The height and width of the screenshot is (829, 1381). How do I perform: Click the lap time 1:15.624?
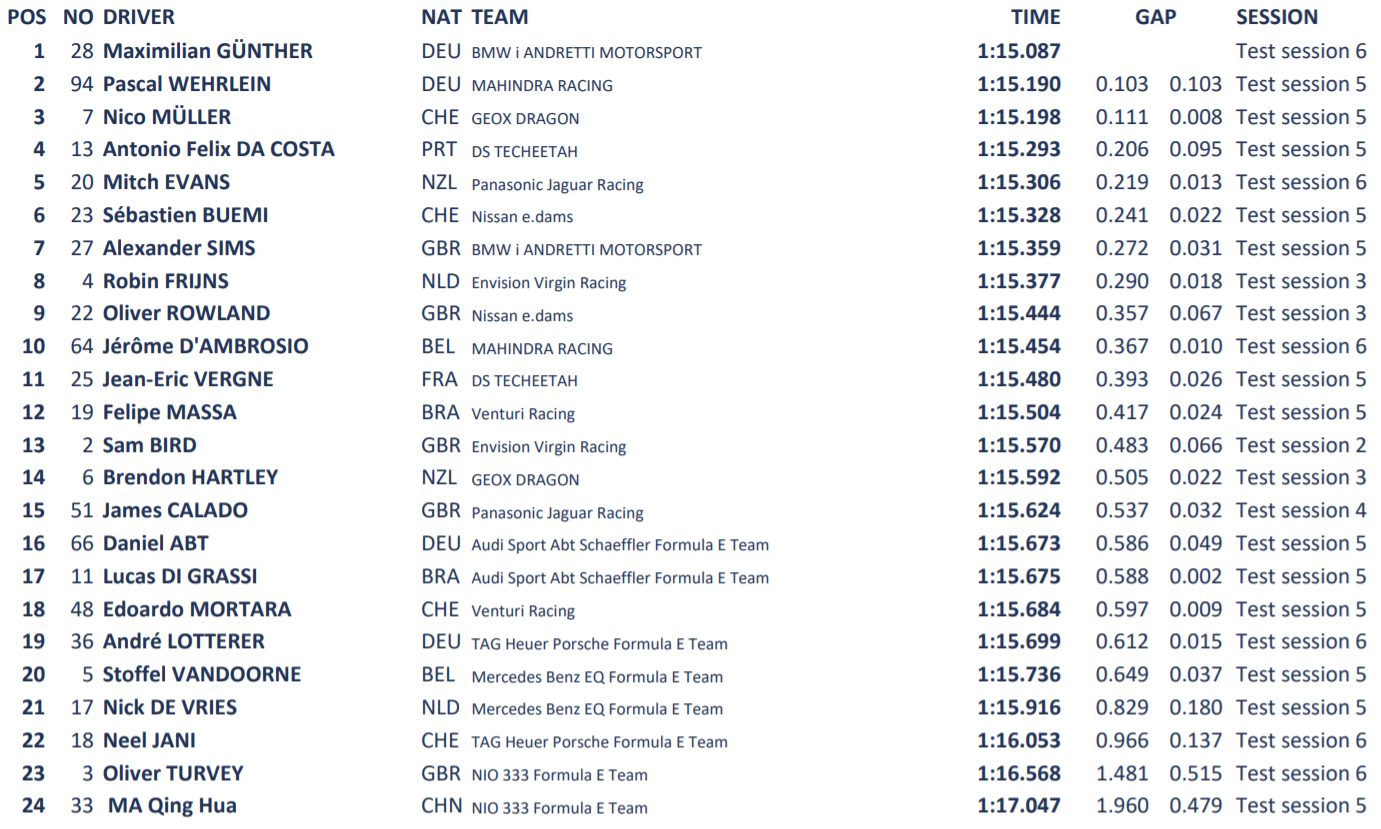[x=1019, y=511]
